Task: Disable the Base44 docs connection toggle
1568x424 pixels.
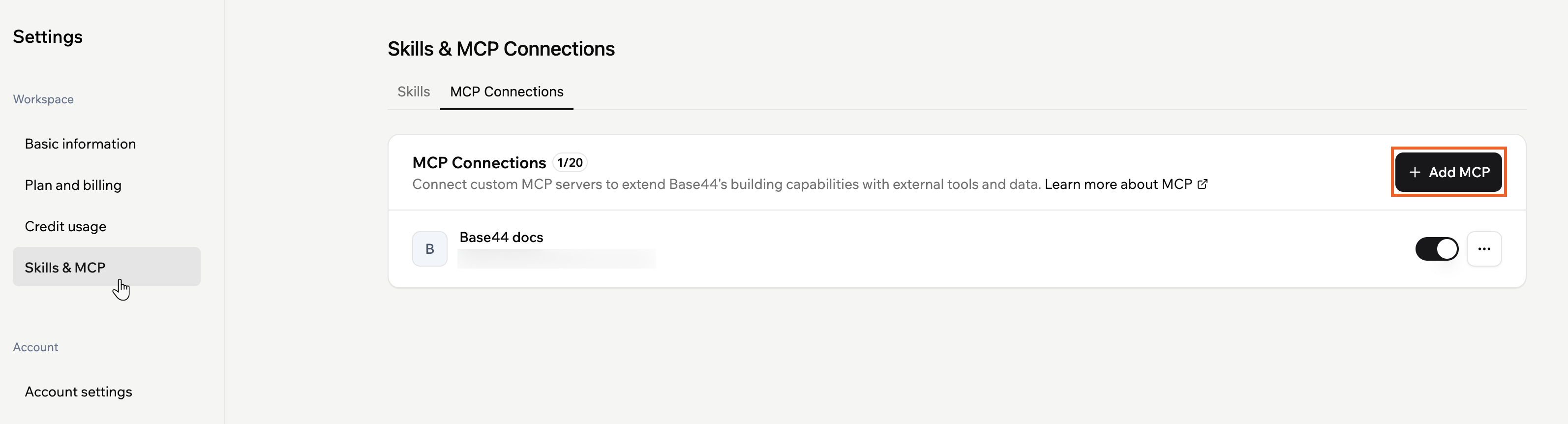Action: coord(1437,248)
